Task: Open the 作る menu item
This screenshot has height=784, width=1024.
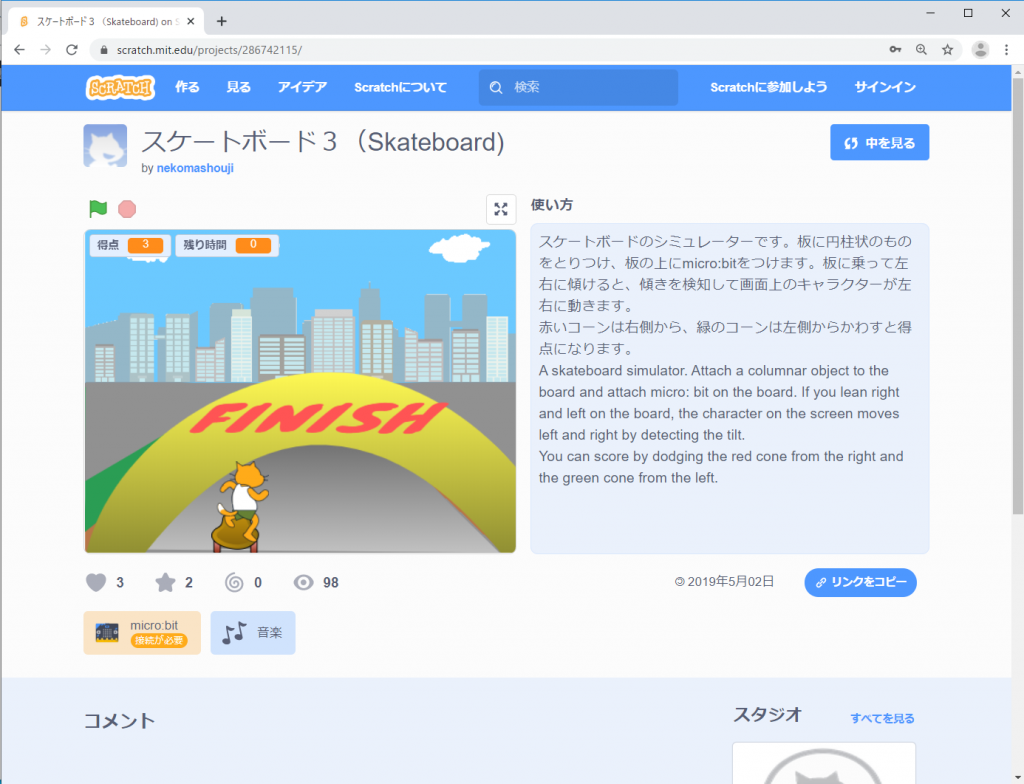Action: [x=187, y=87]
